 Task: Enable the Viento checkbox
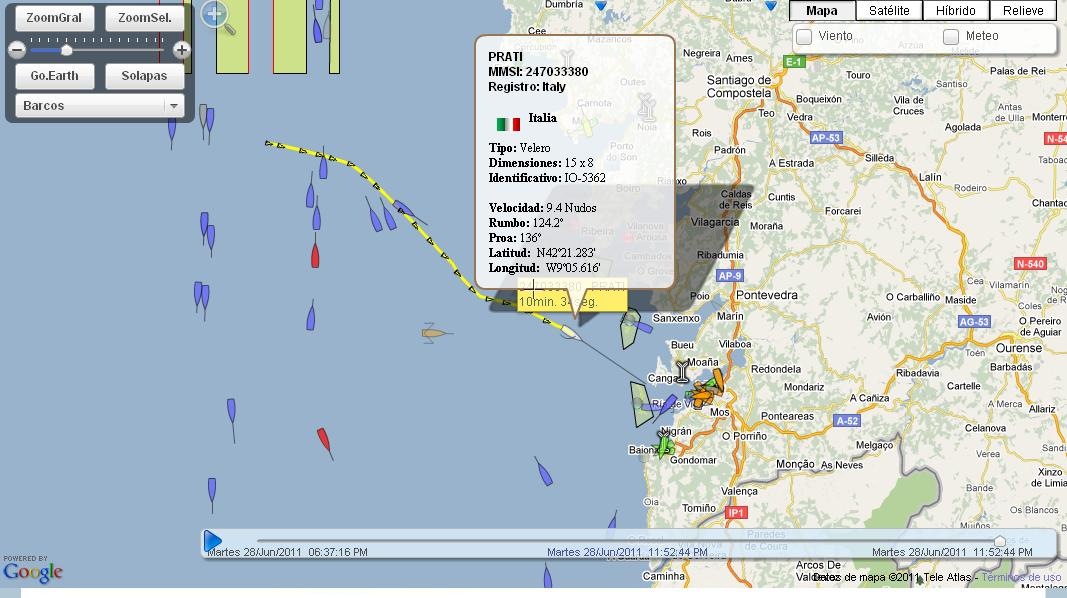[x=804, y=37]
